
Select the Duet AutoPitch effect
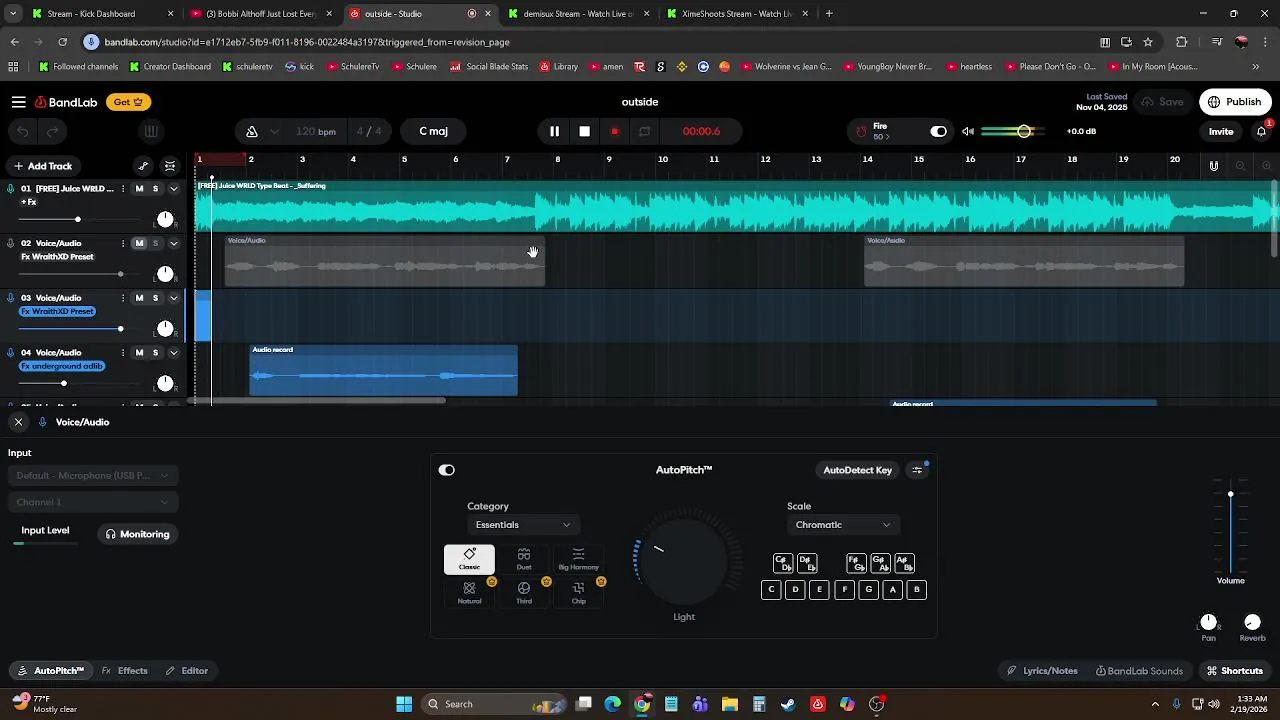coord(524,559)
